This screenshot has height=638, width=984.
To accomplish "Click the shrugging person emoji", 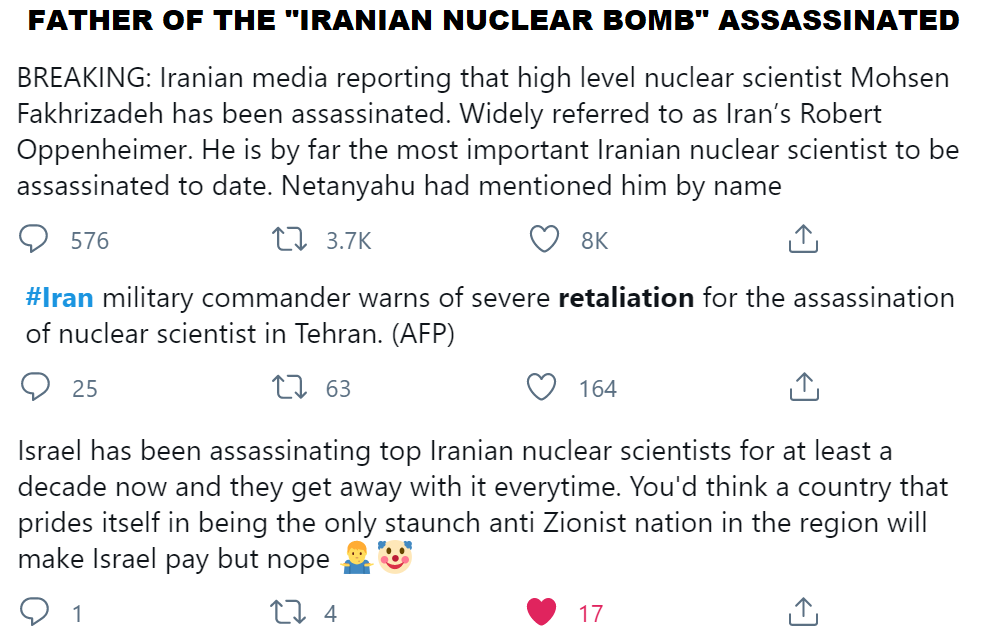I will coord(356,558).
